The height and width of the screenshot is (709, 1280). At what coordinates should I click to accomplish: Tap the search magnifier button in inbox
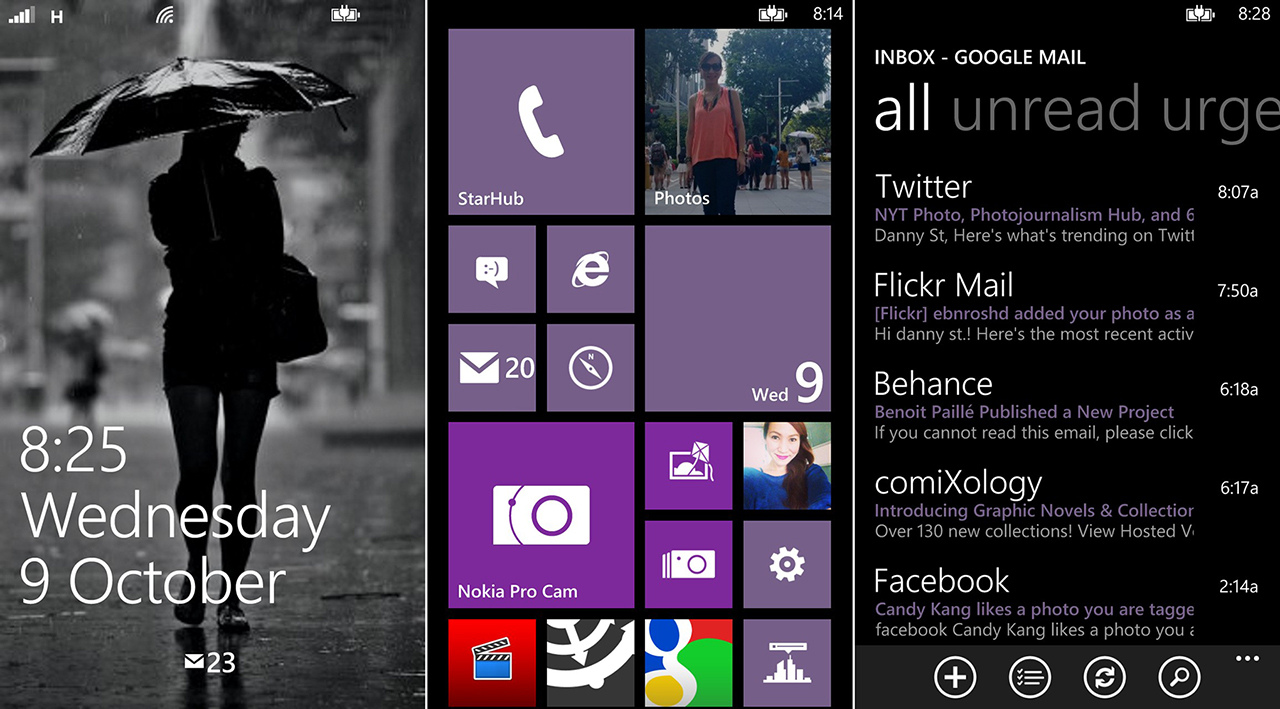click(x=1180, y=677)
